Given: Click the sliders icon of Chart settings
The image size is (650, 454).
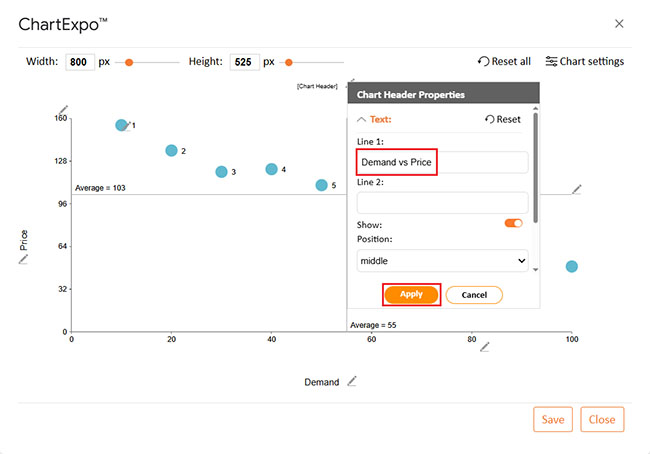Looking at the screenshot, I should (551, 61).
